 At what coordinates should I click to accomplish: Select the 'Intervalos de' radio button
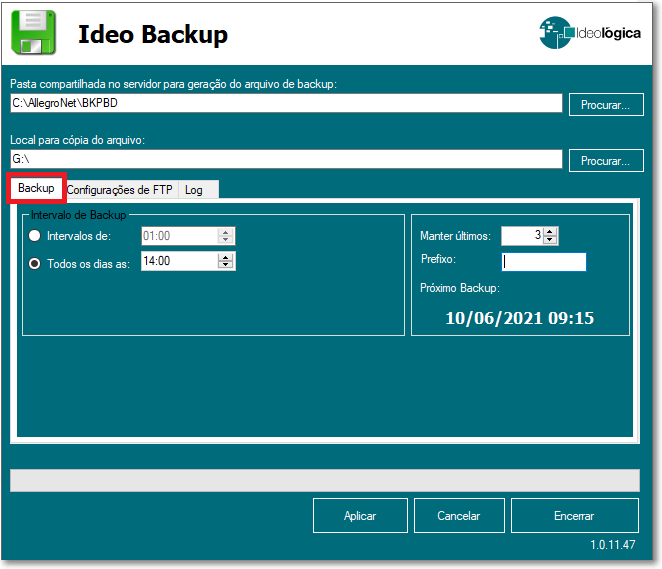click(35, 236)
